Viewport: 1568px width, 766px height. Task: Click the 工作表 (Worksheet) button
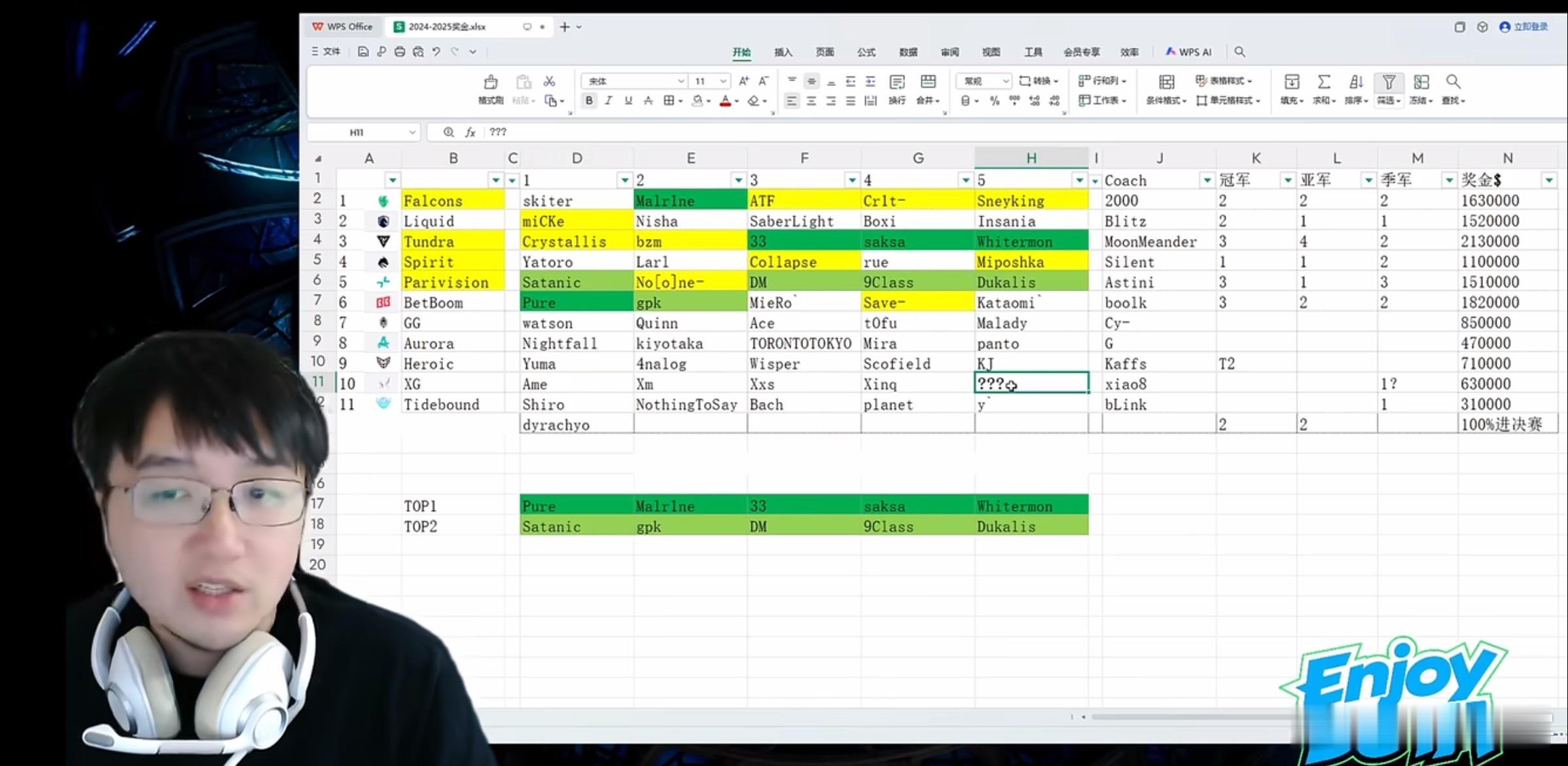click(1103, 101)
